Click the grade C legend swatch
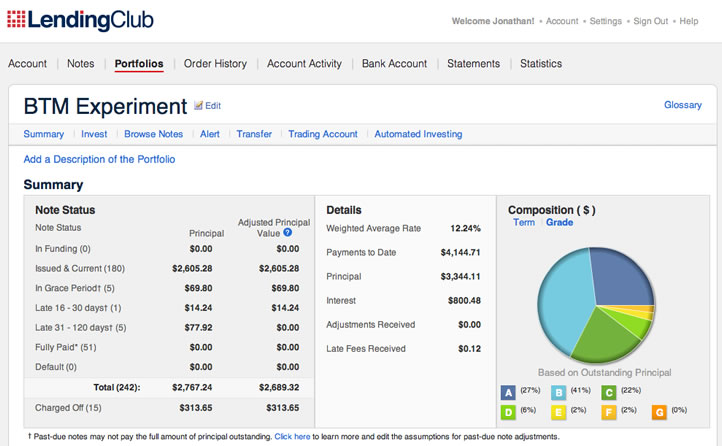722x446 pixels. 608,392
